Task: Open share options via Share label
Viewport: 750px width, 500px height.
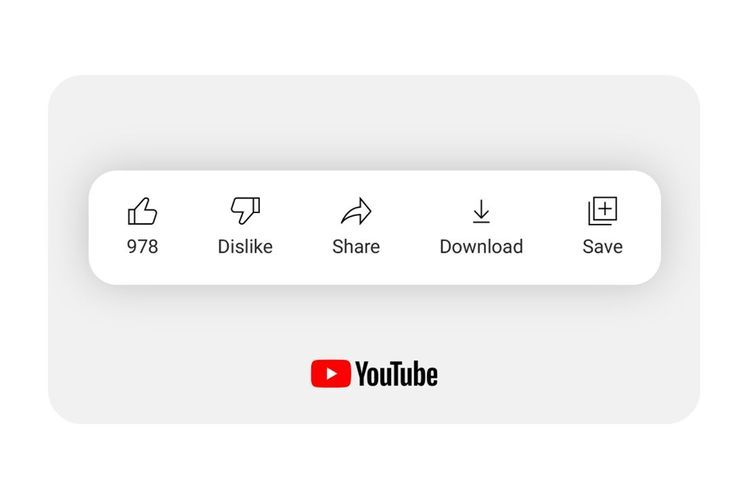Action: pos(356,247)
